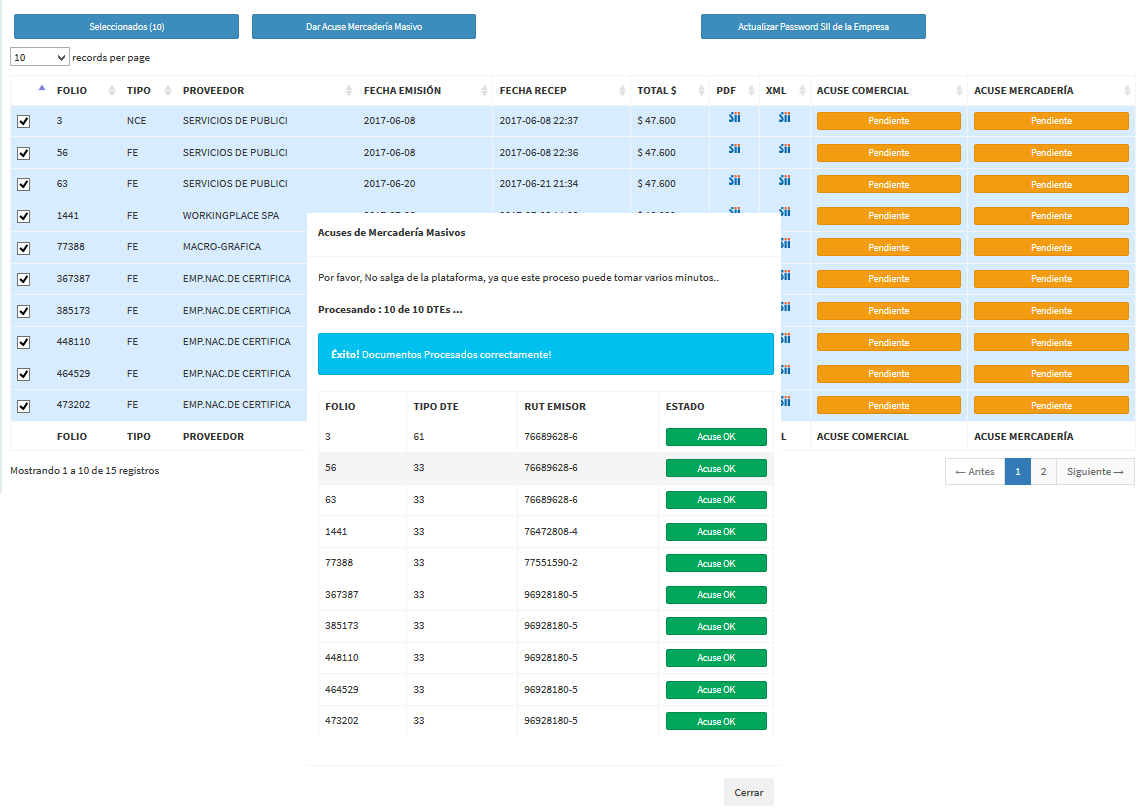
Task: Uncheck the checkbox for folio 77388
Action: click(23, 248)
